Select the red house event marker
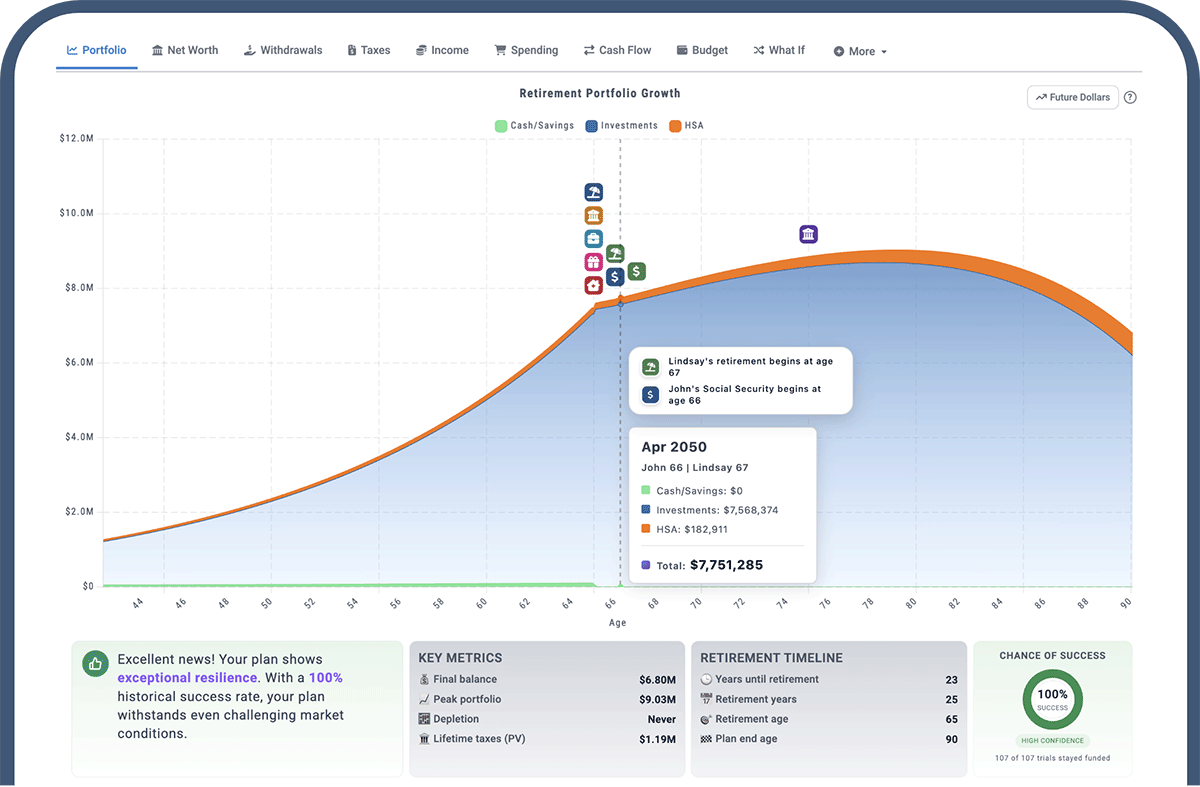Viewport: 1200px width, 787px height. click(x=593, y=285)
